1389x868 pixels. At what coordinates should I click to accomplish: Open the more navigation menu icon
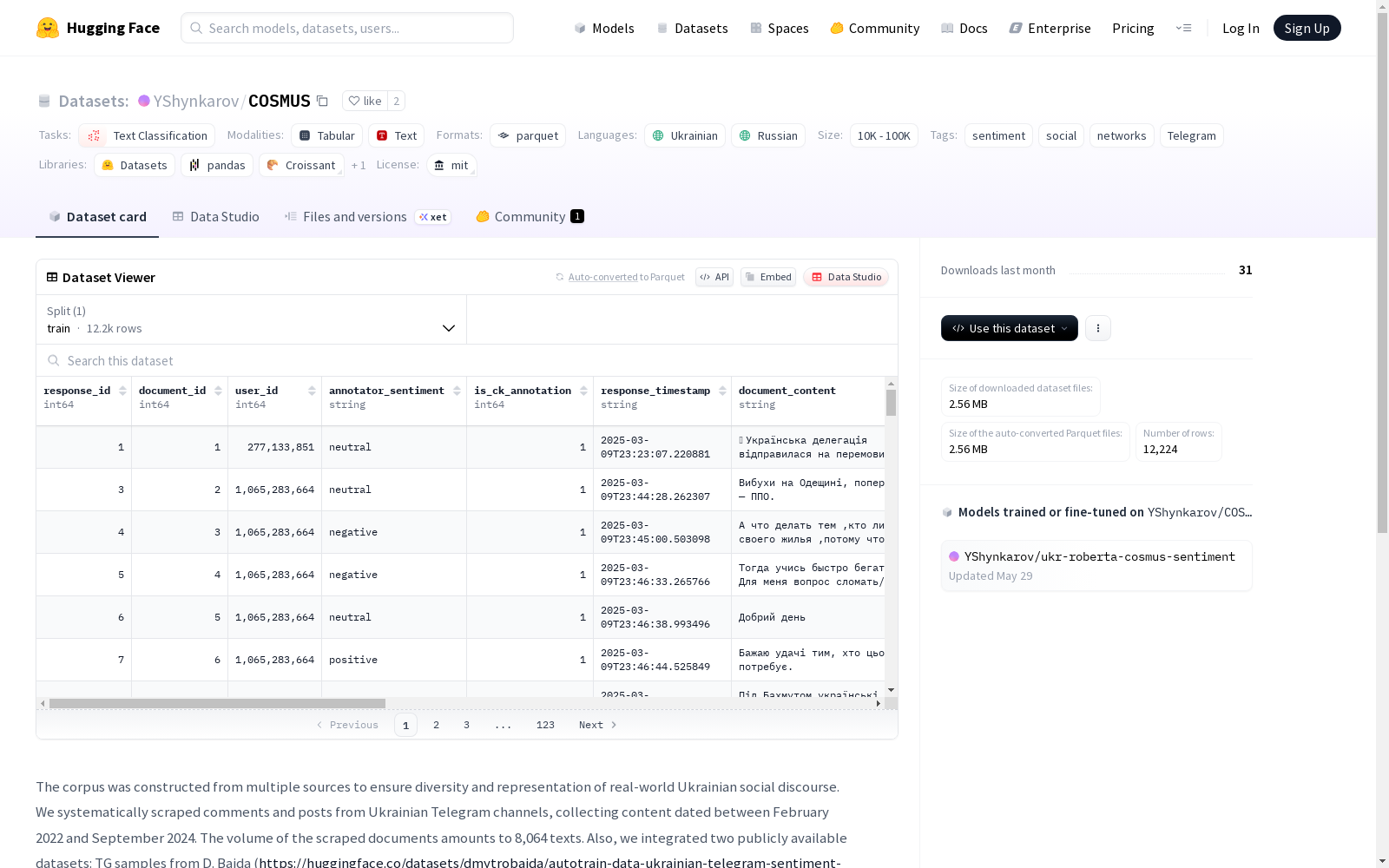[x=1183, y=28]
